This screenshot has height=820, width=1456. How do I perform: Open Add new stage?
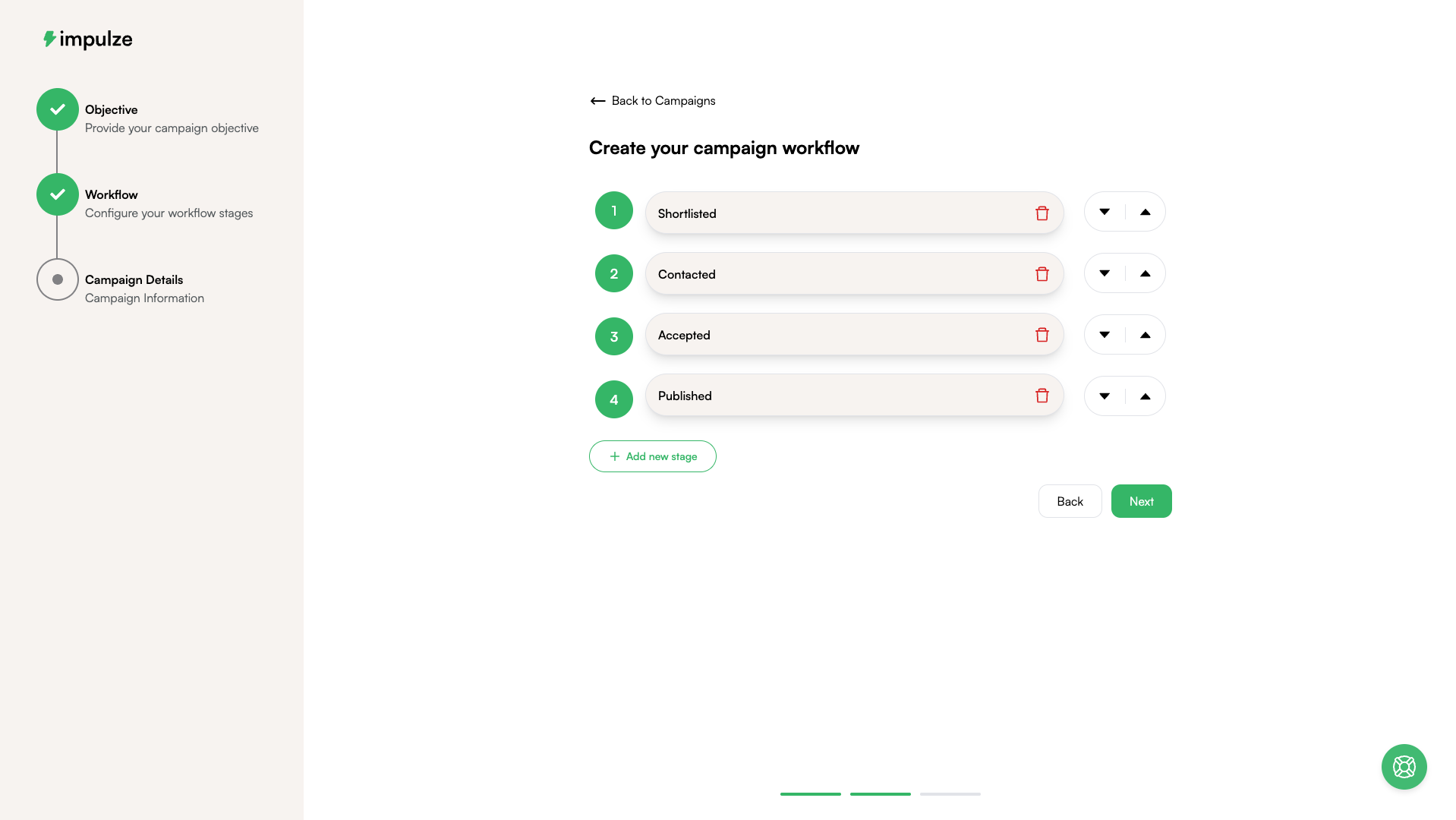tap(652, 456)
